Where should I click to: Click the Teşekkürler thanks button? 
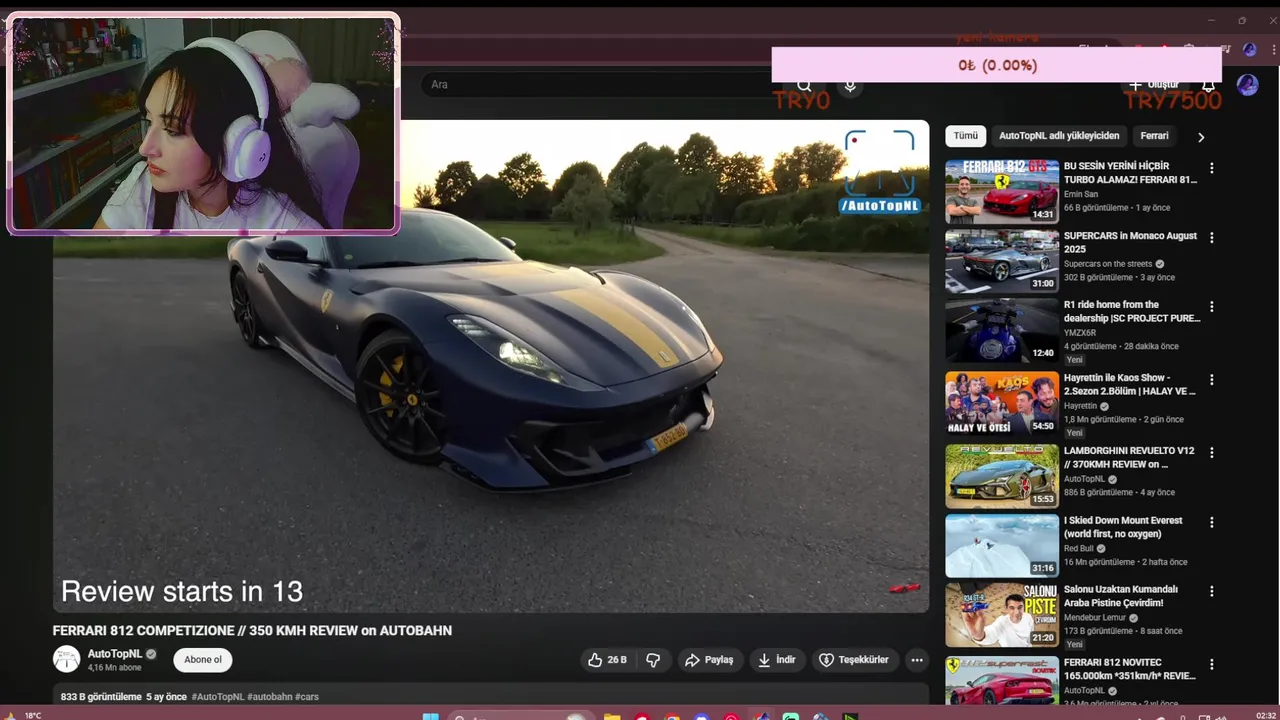click(854, 660)
